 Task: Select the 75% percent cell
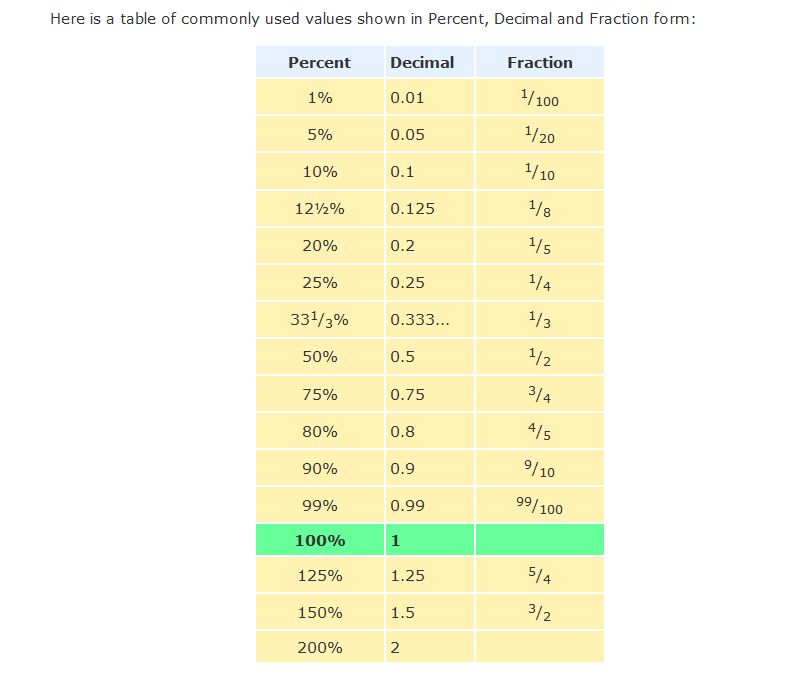pos(319,394)
